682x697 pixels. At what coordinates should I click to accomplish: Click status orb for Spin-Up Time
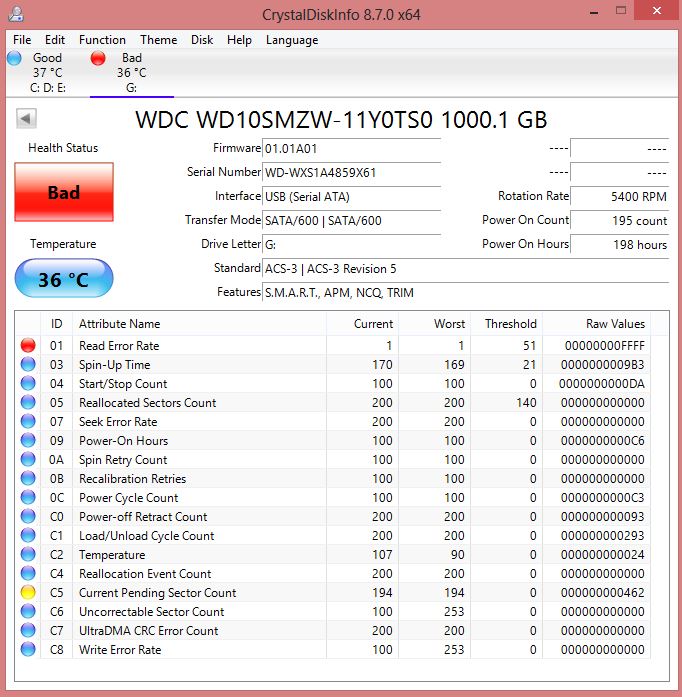[28, 365]
